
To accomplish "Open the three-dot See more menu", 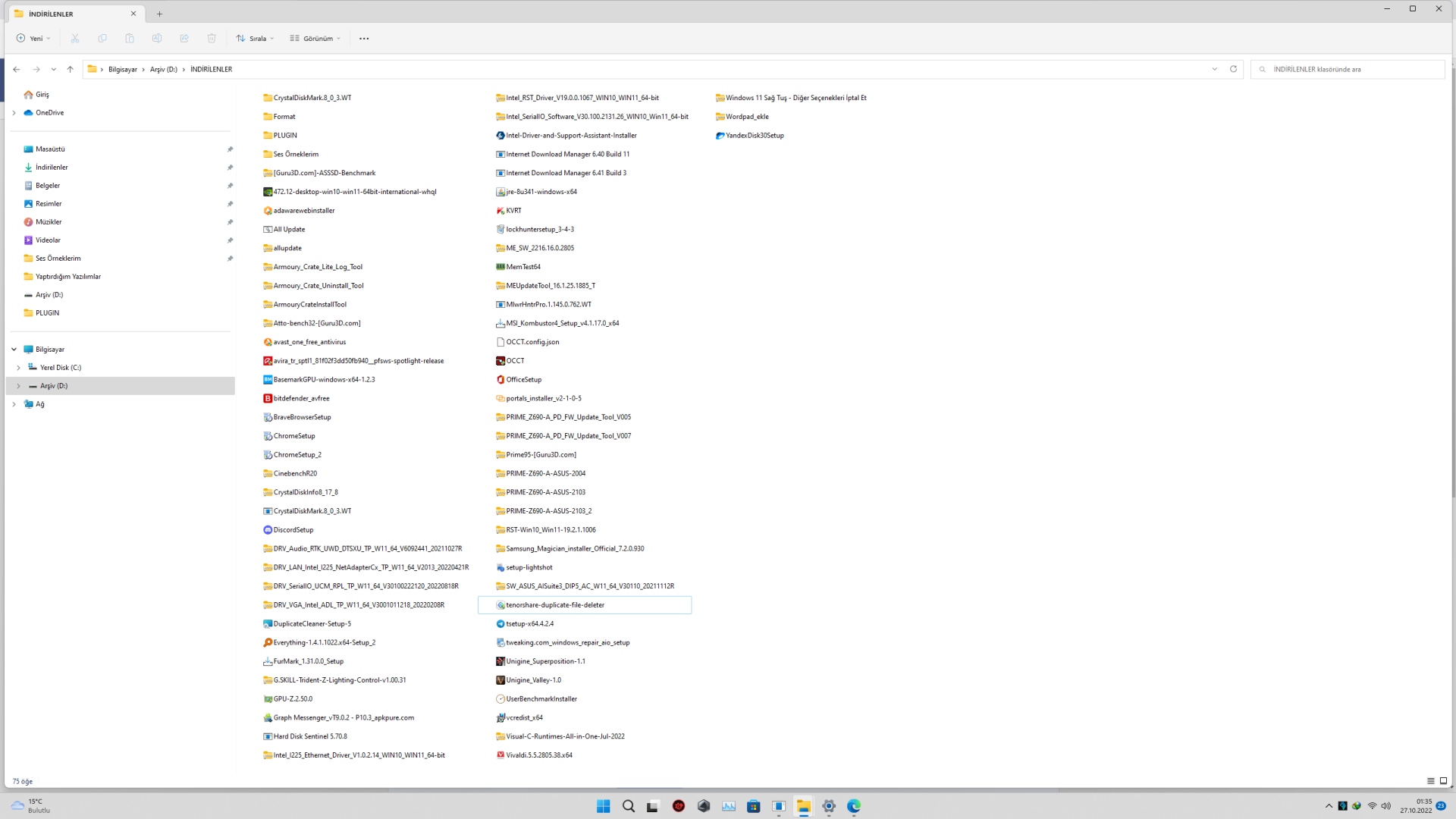I will 364,39.
